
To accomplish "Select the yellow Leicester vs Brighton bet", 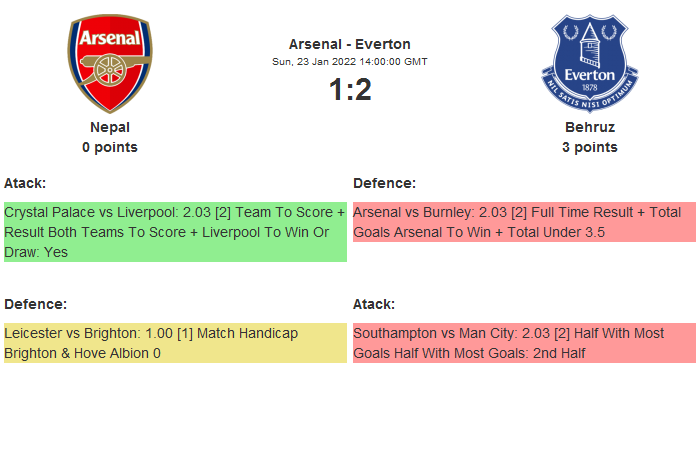I will 175,343.
